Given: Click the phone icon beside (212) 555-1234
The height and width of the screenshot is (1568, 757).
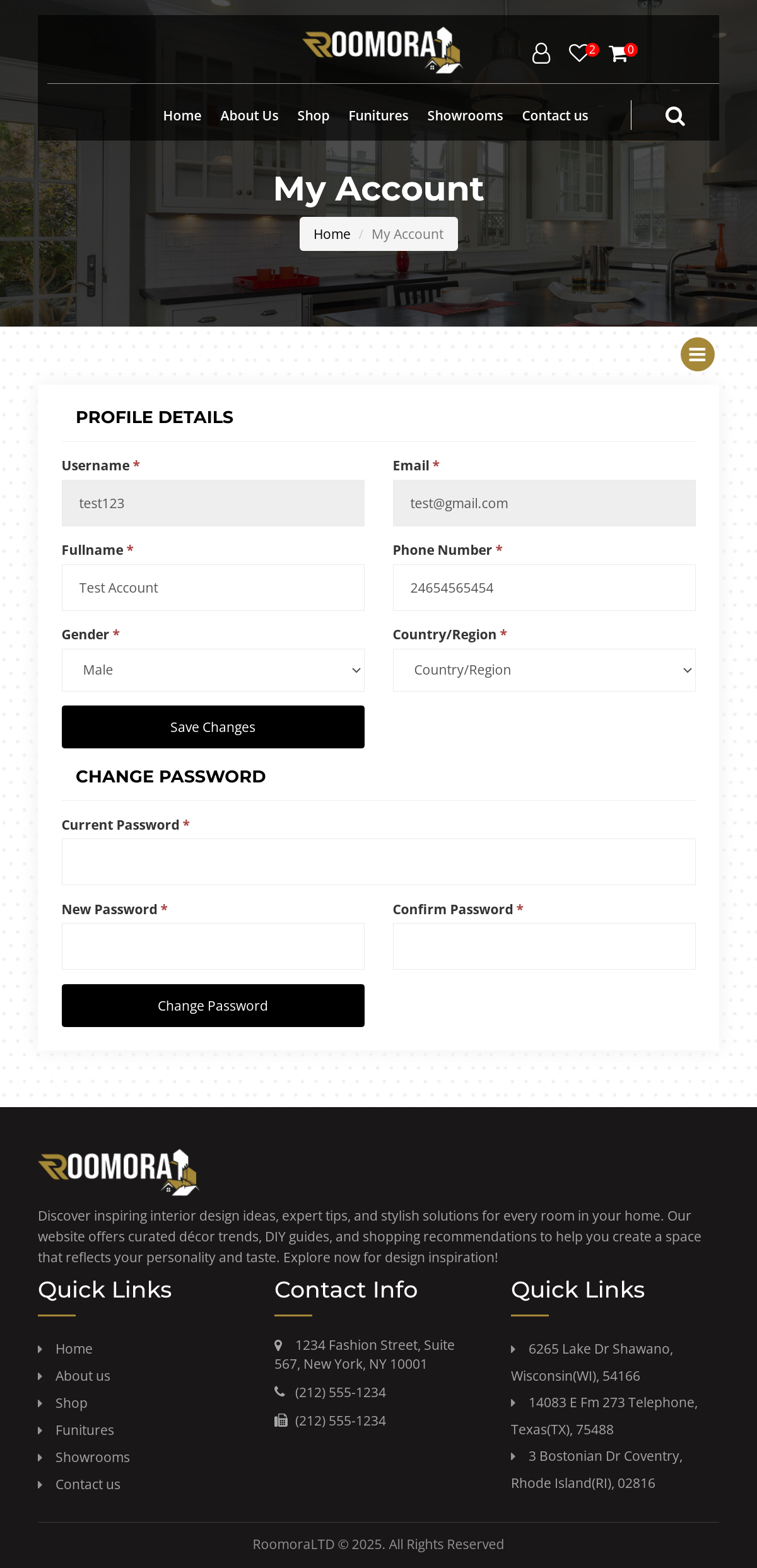Looking at the screenshot, I should 279,1391.
